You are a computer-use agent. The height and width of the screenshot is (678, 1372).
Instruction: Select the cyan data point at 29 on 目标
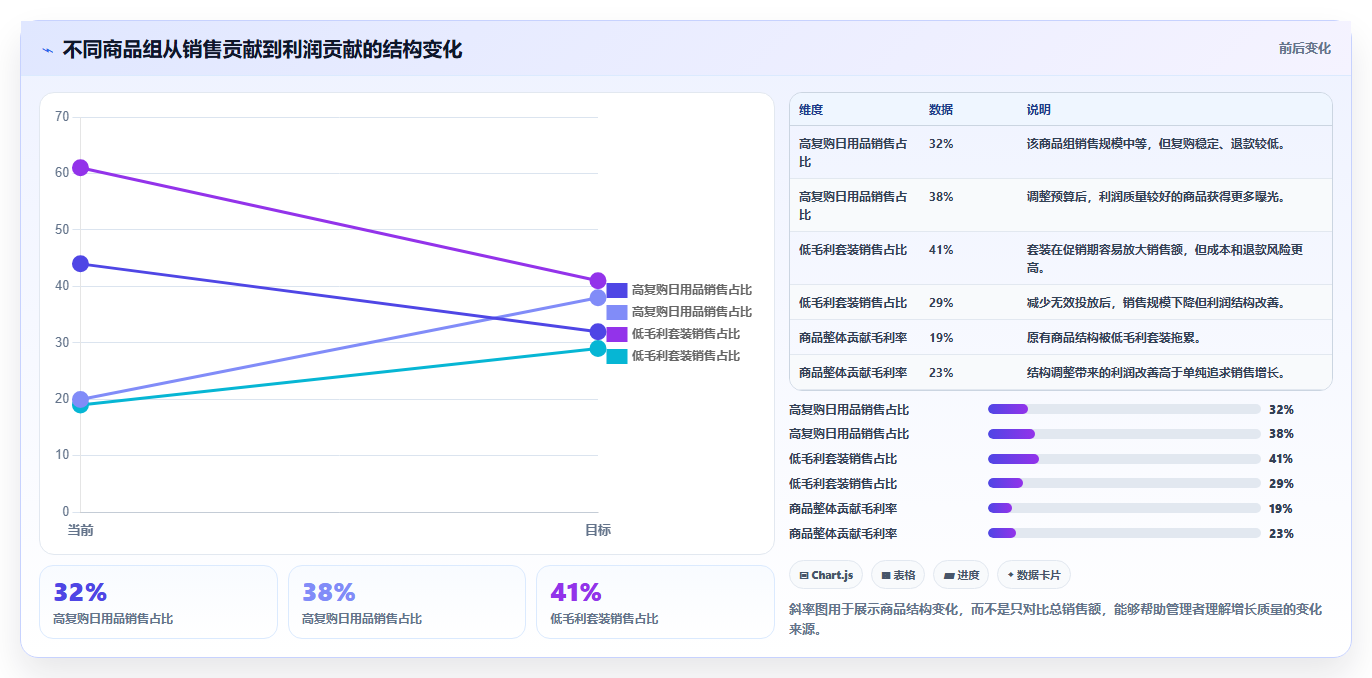click(x=598, y=348)
